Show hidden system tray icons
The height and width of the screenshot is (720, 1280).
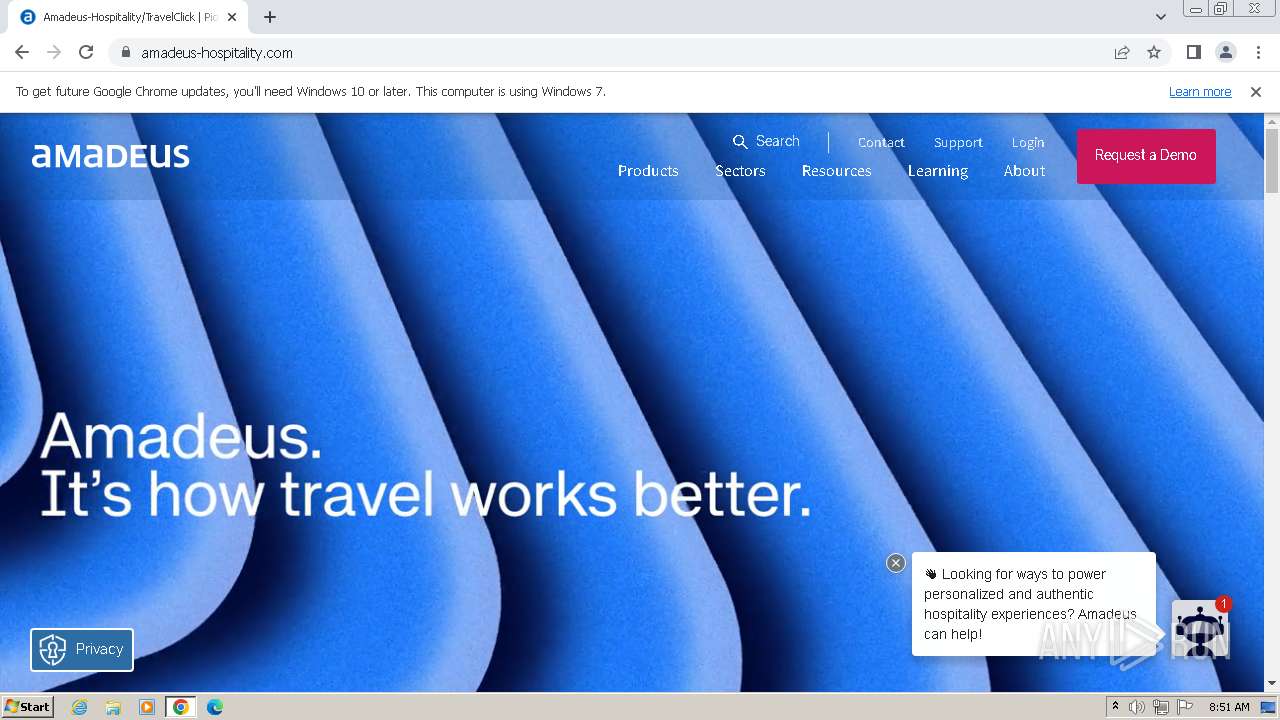coord(1115,707)
